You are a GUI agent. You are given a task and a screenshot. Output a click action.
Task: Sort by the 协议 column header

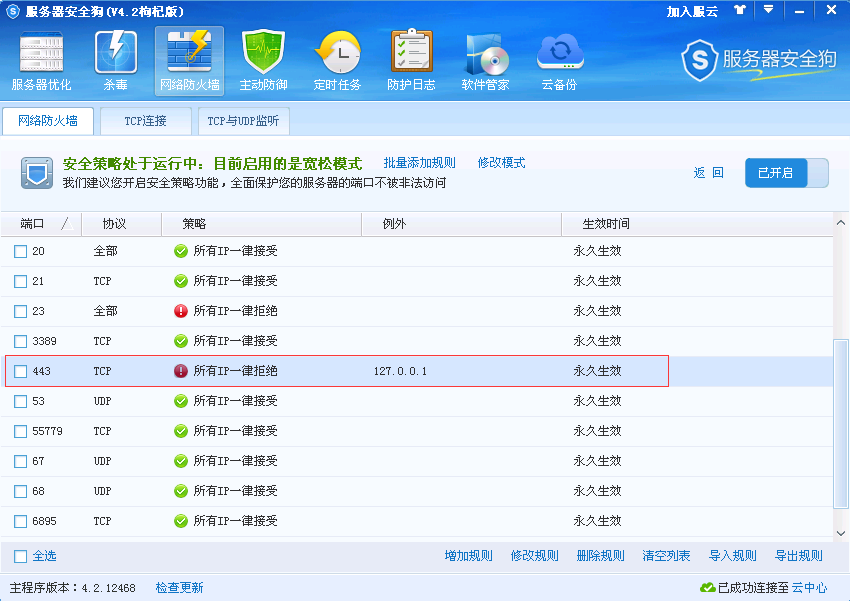[x=121, y=224]
